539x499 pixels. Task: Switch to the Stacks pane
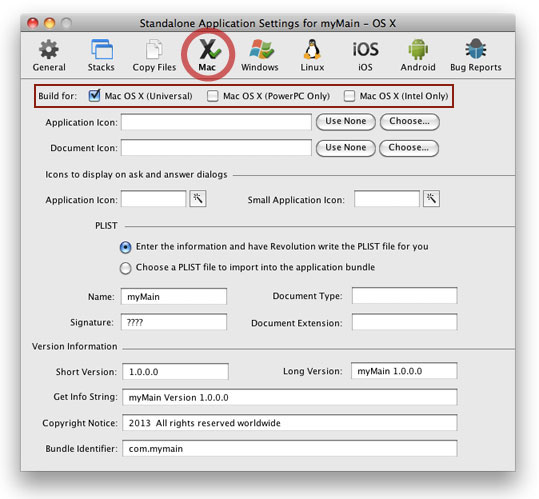tap(101, 56)
